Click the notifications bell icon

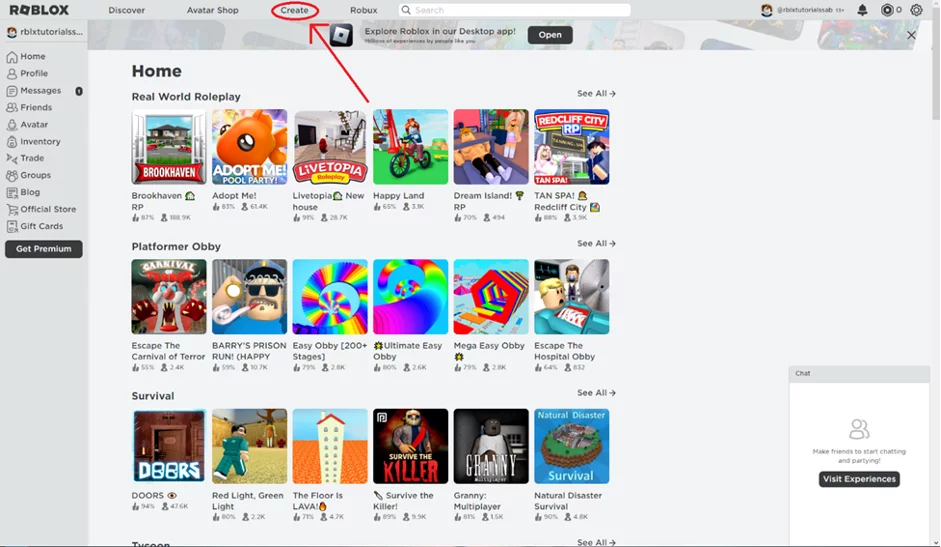point(862,10)
